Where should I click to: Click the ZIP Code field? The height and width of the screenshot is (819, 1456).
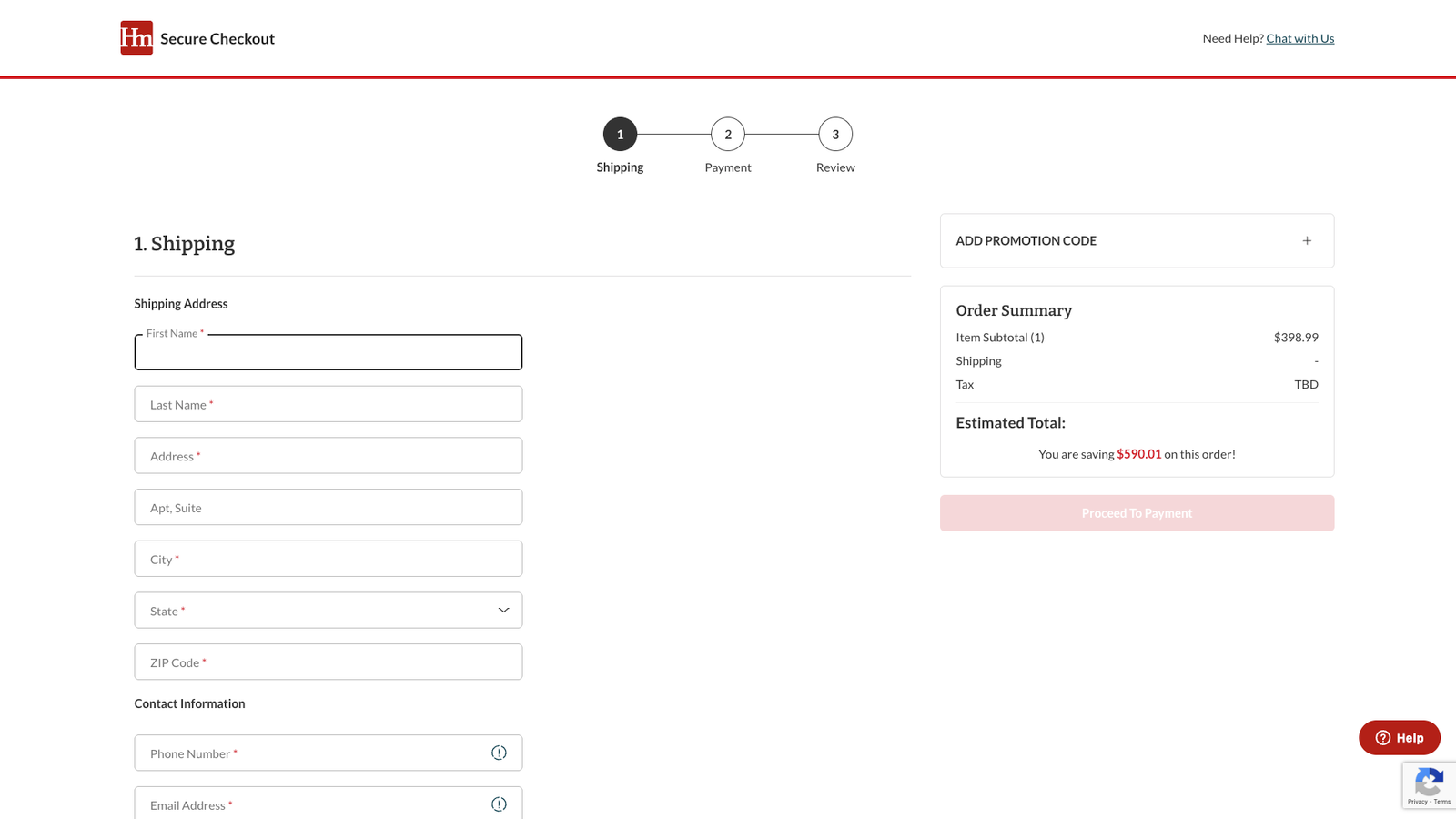pos(328,662)
